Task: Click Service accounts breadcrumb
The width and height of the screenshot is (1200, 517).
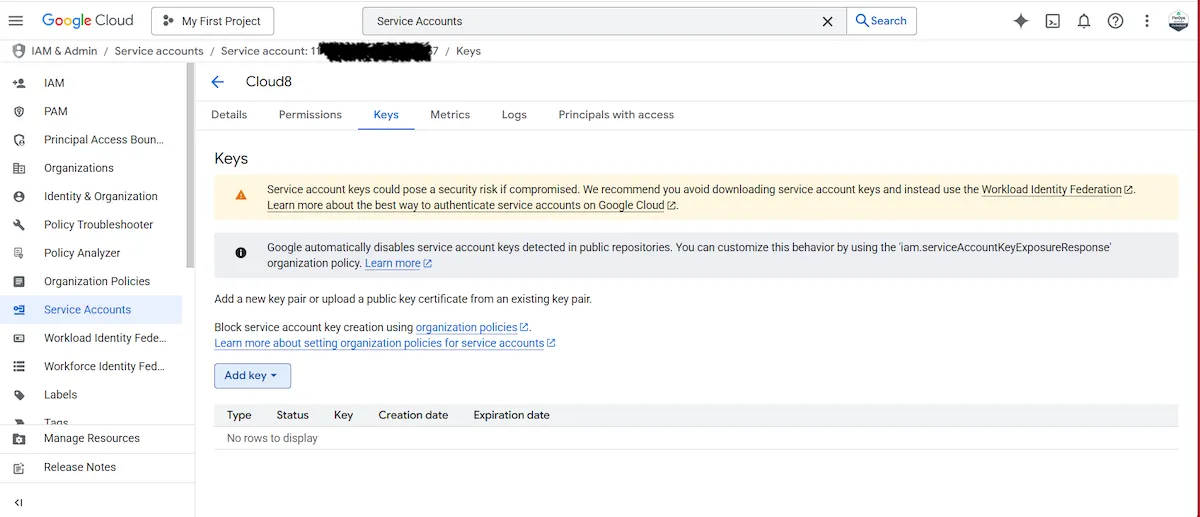Action: (159, 51)
